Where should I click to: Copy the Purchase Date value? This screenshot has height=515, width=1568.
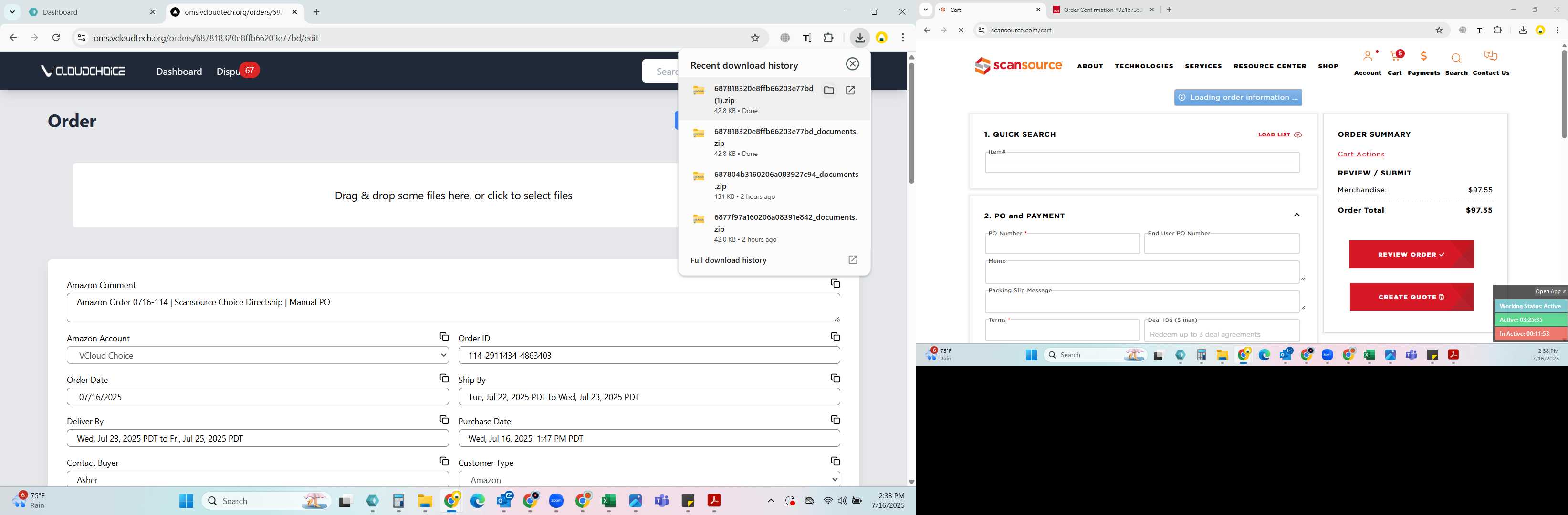835,420
